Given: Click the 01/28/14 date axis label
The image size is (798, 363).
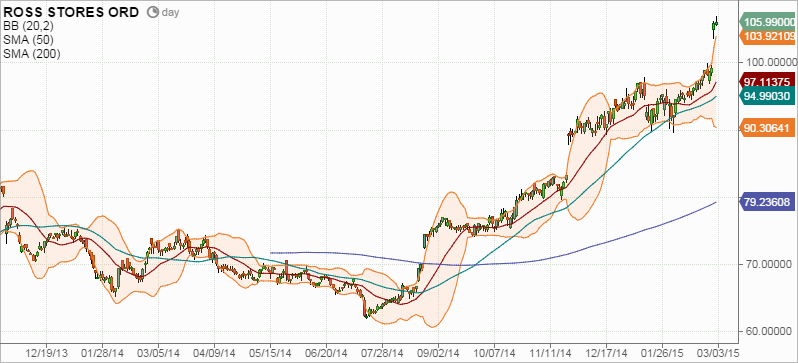Looking at the screenshot, I should 102,352.
